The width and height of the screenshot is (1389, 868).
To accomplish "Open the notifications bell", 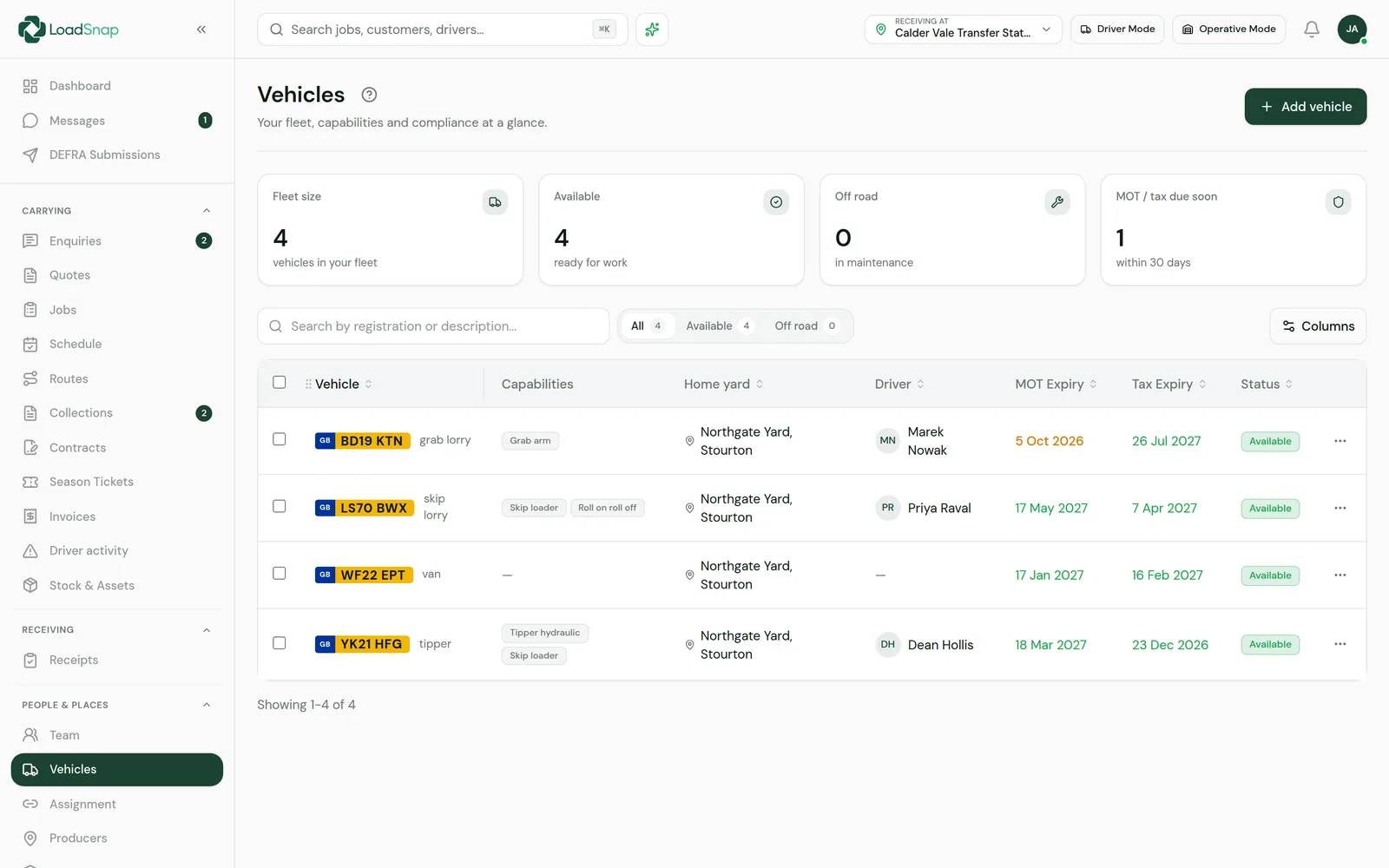I will click(1312, 30).
